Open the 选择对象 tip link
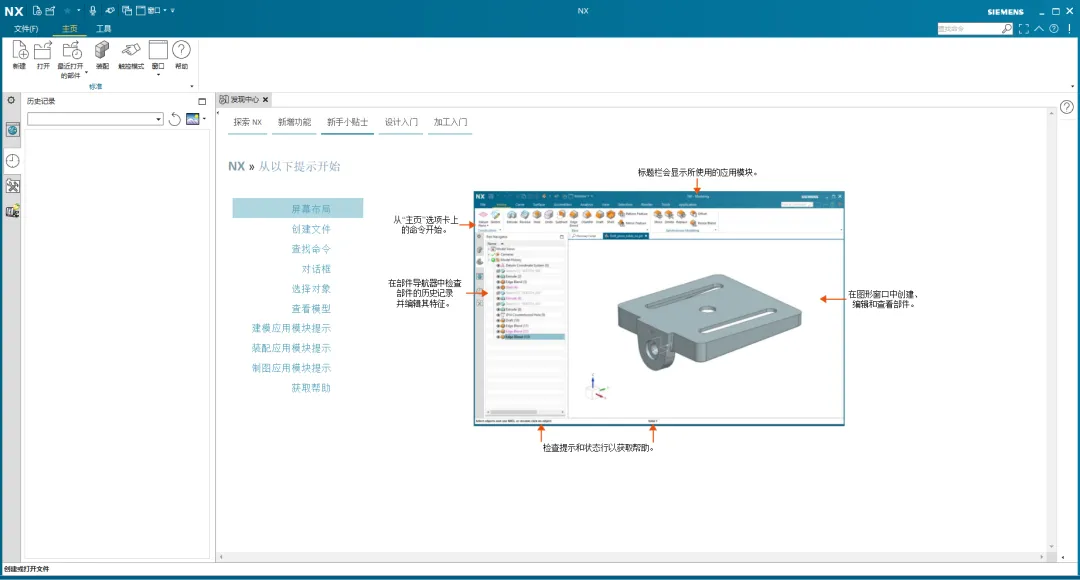Screen dimensions: 1080x580 (311, 289)
